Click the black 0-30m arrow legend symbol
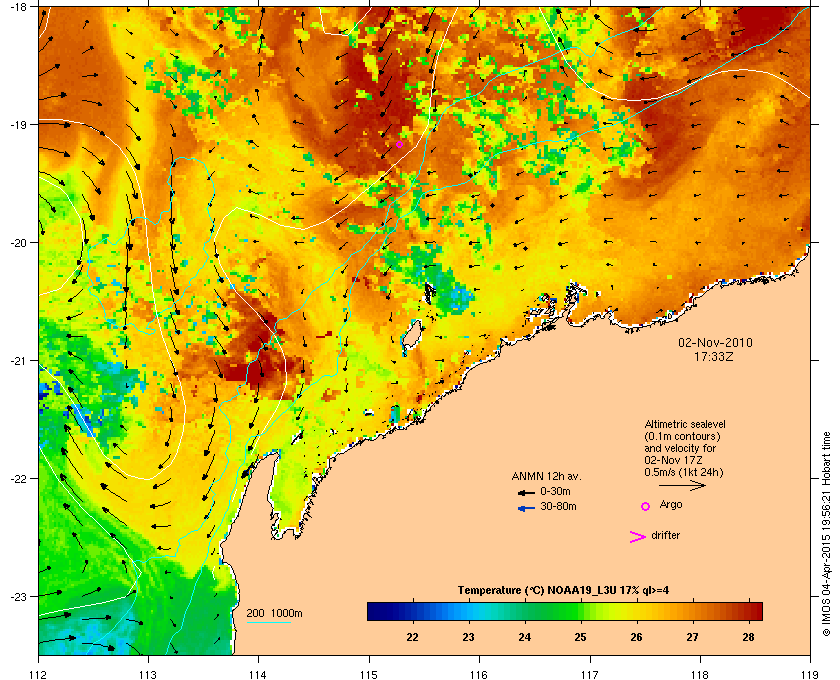 pos(526,492)
